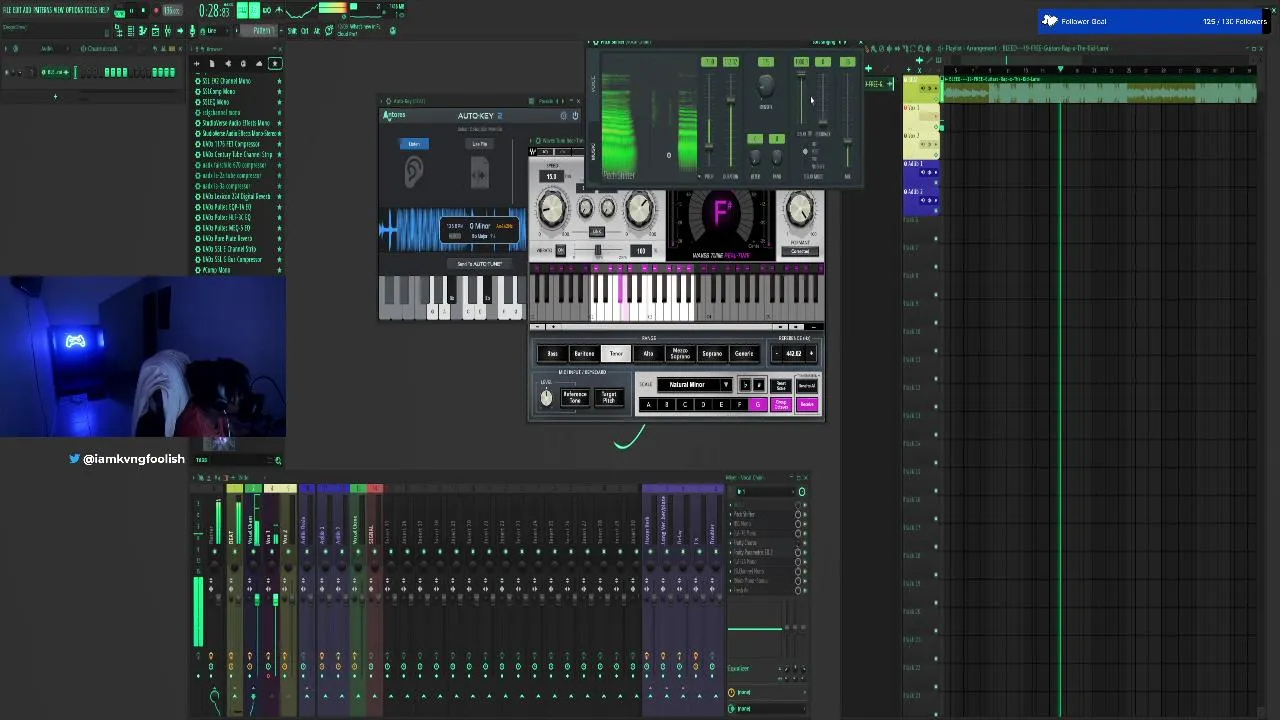Toggle note C in Waves Tune scale
Screen dimensions: 1280x720
(x=685, y=405)
